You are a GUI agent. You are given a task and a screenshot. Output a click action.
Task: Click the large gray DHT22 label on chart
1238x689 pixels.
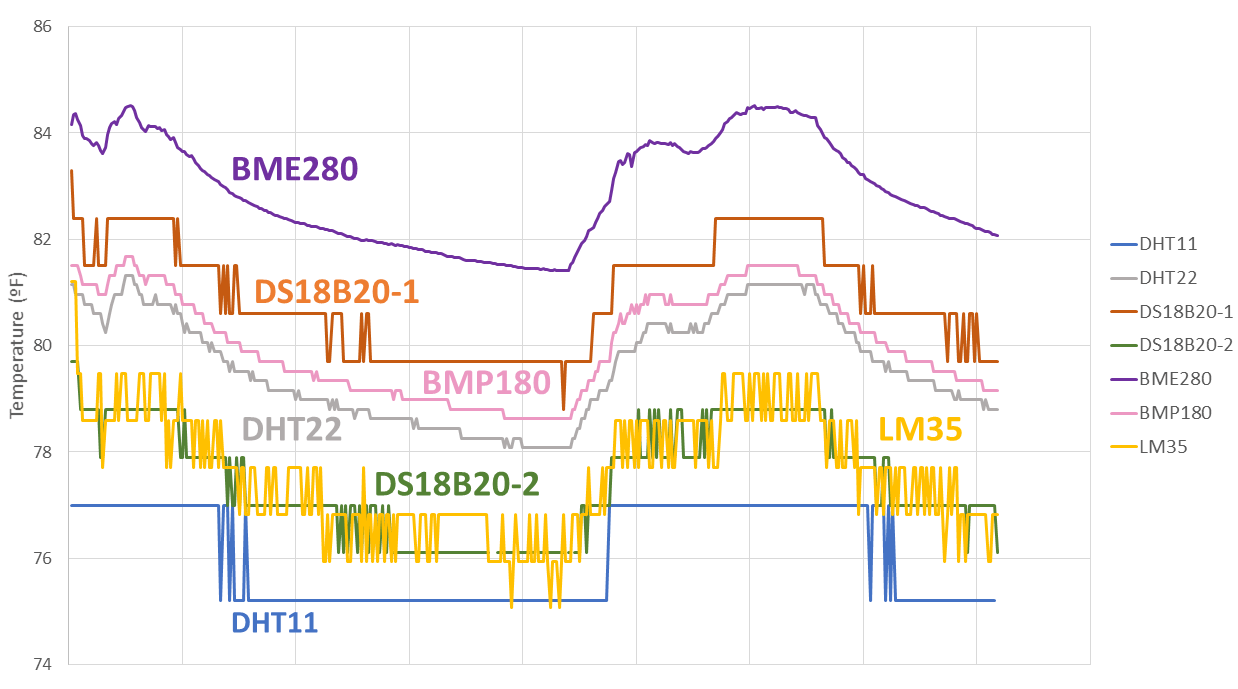point(292,429)
